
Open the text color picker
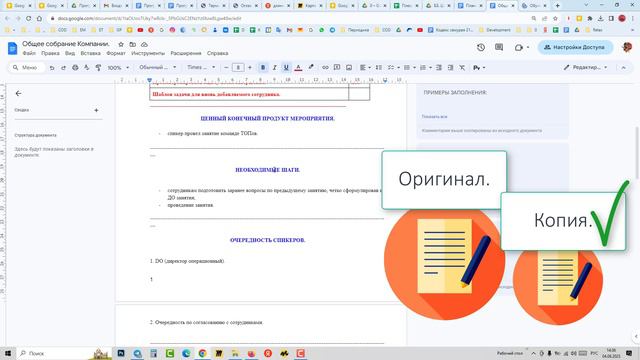pos(298,68)
